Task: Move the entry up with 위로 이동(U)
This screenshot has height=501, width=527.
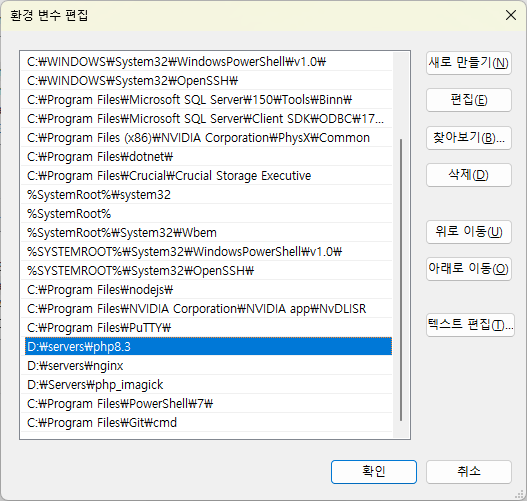Action: click(x=469, y=232)
